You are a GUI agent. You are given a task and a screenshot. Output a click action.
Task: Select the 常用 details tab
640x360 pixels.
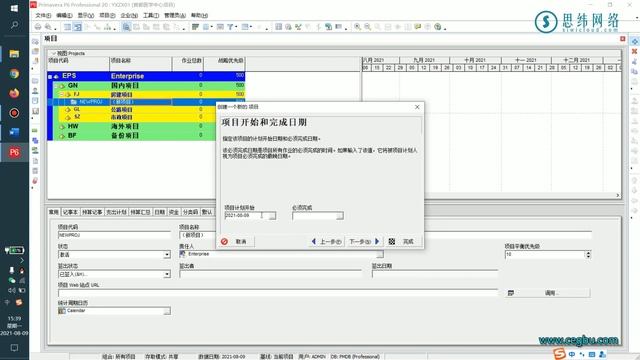(x=54, y=212)
